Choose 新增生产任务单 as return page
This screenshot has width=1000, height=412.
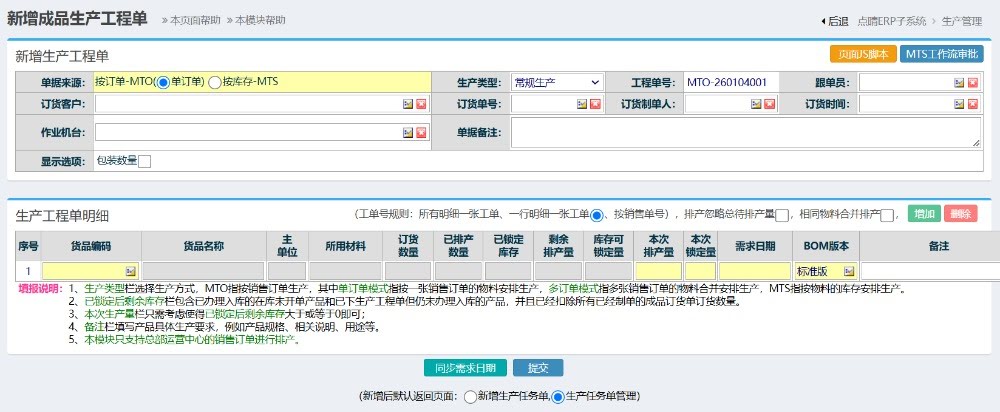point(470,396)
